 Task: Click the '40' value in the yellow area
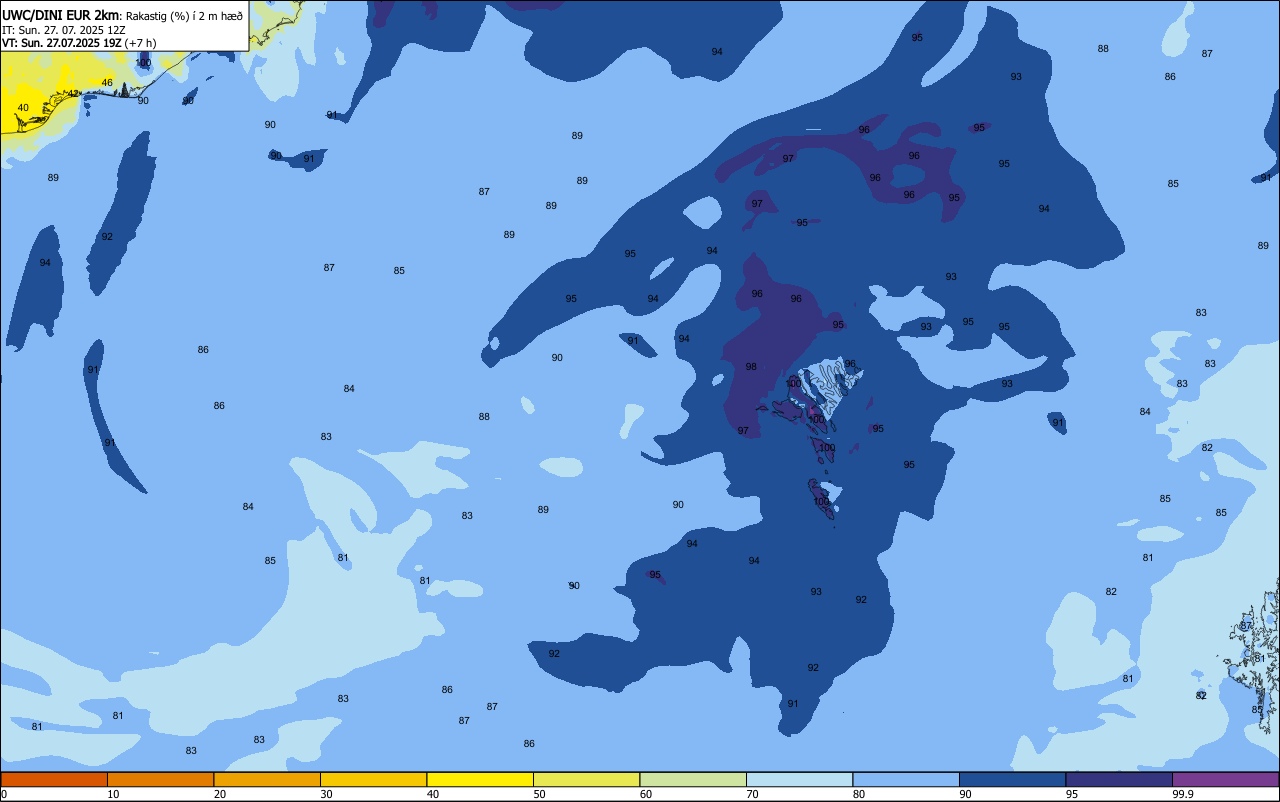click(x=23, y=107)
